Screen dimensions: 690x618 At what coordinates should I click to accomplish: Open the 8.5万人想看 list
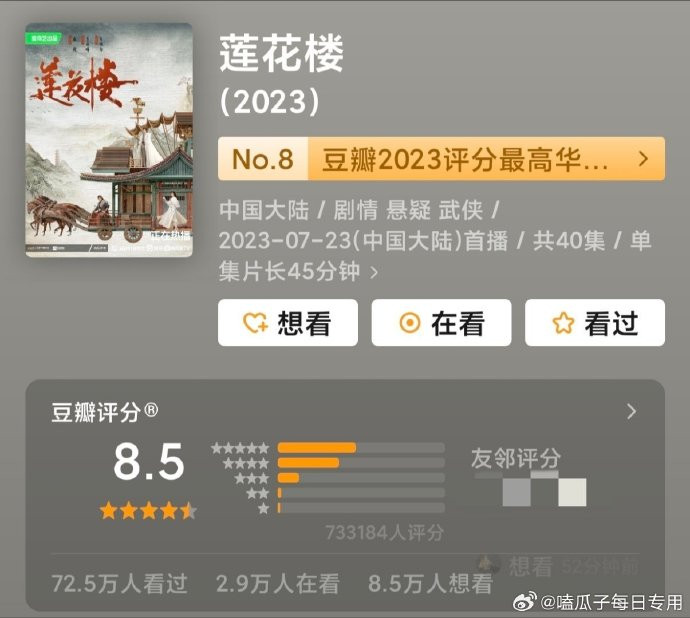pyautogui.click(x=430, y=584)
